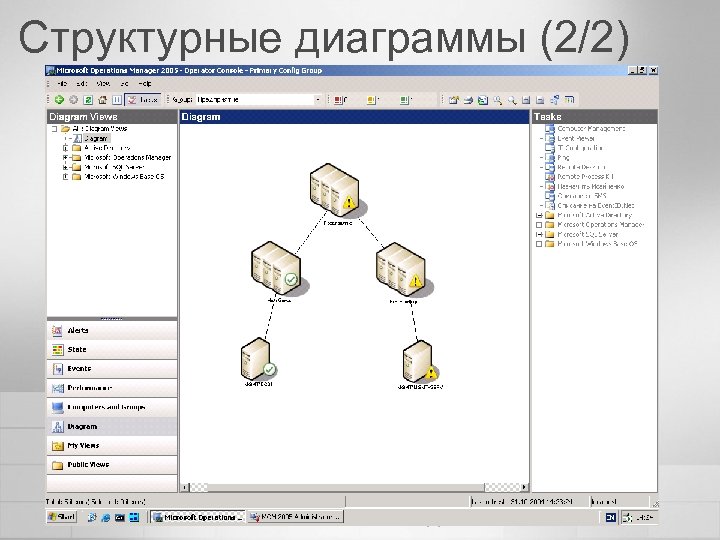Toggle the Tasks pane toolbar button
This screenshot has width=720, height=540.
tap(142, 100)
